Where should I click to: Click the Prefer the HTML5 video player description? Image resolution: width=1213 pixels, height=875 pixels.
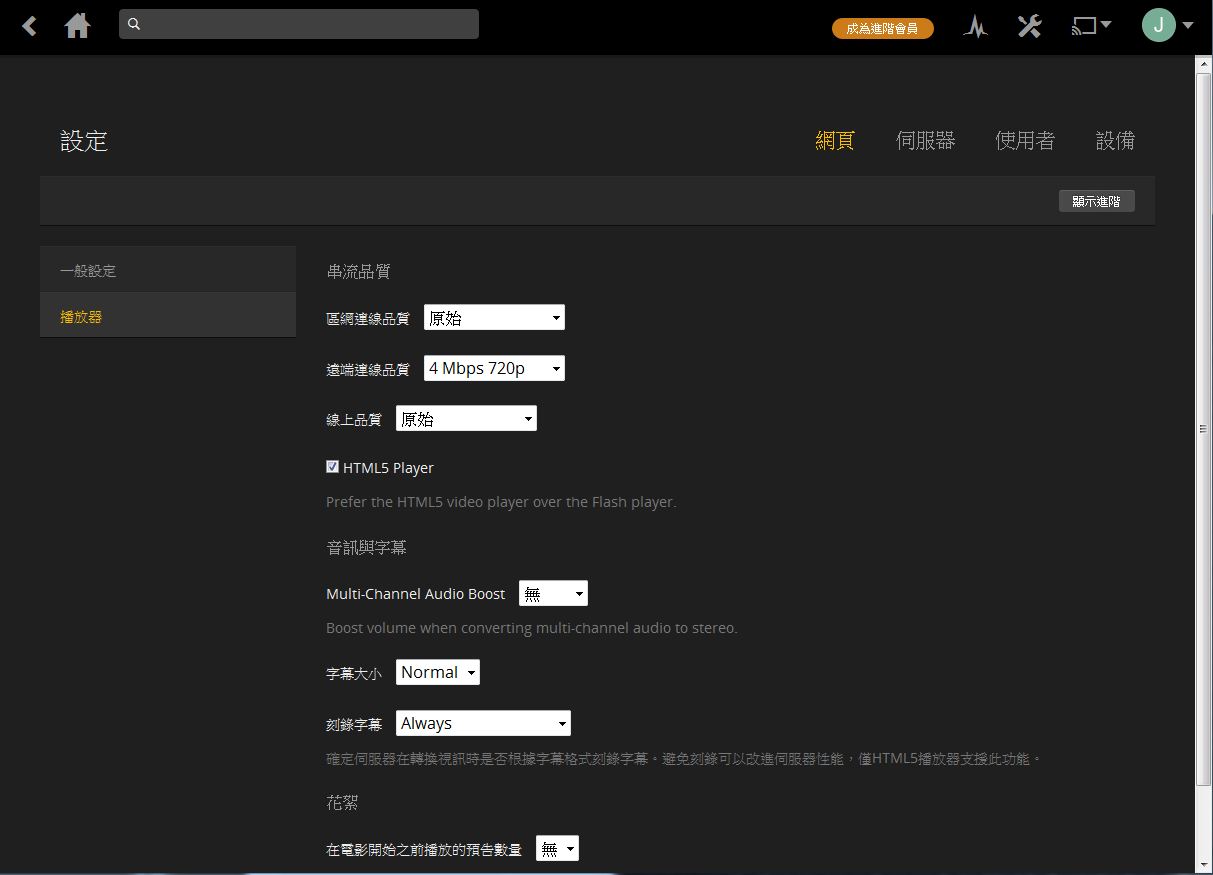(x=501, y=502)
